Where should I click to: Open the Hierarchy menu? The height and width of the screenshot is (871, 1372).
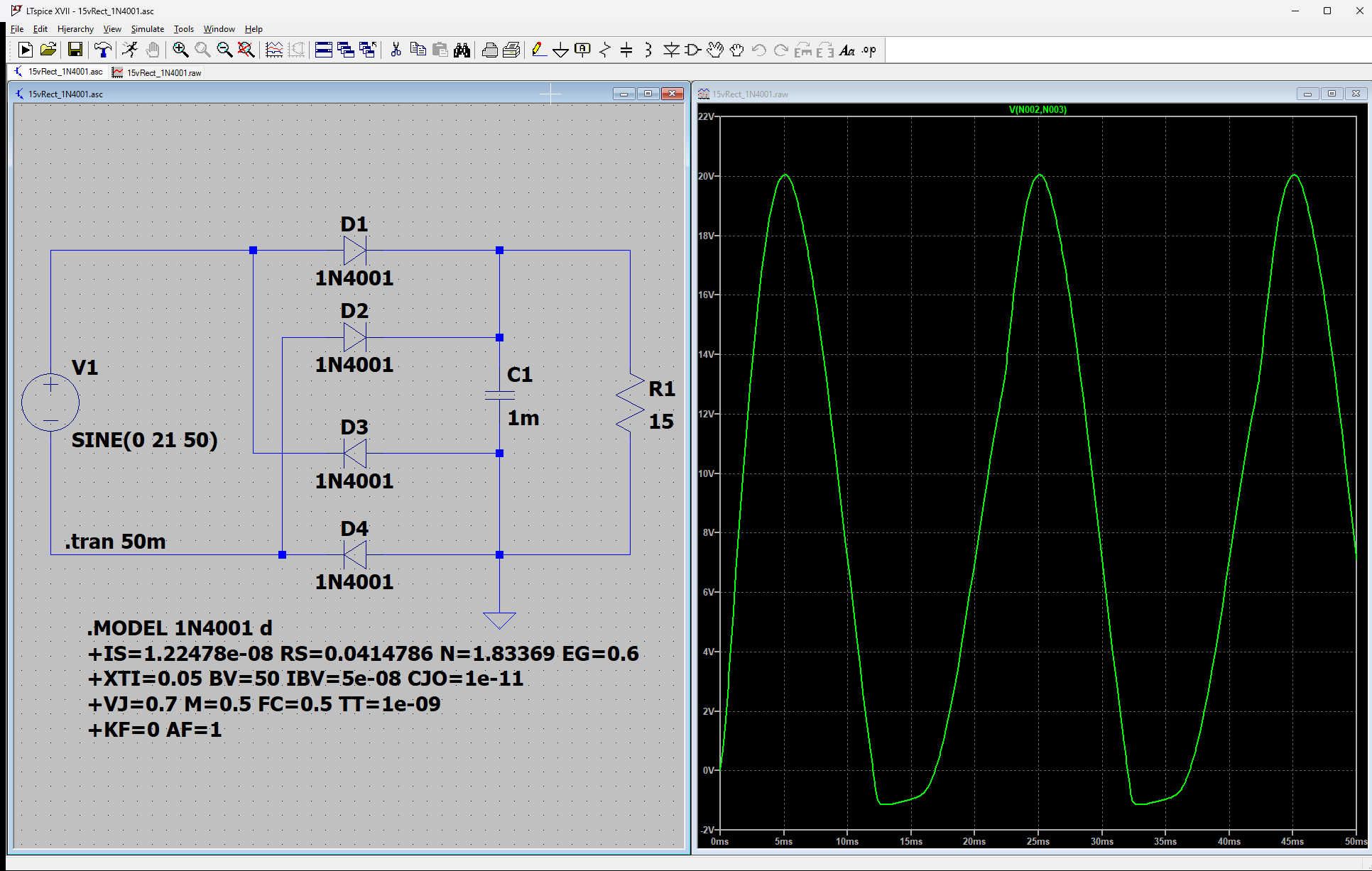(75, 29)
